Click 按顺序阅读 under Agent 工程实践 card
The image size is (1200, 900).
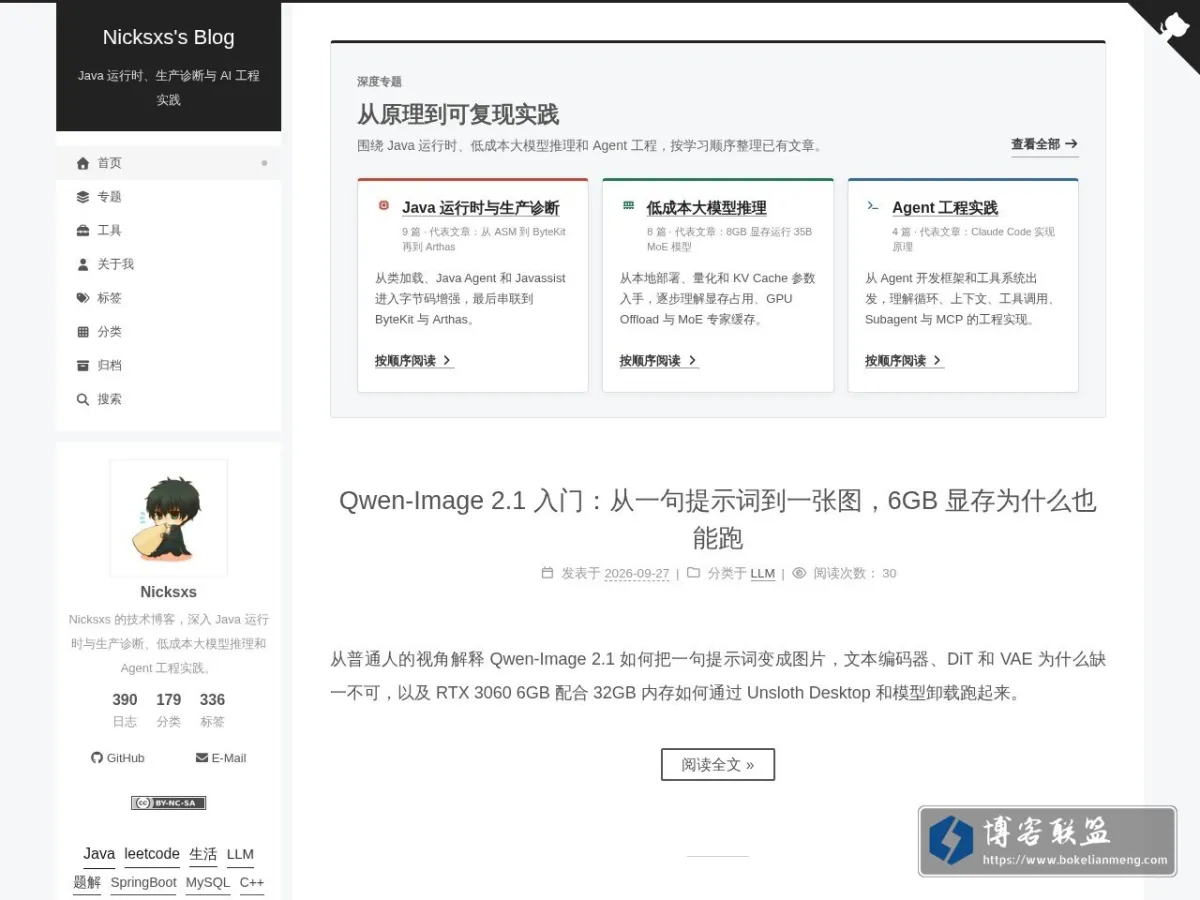coord(904,361)
